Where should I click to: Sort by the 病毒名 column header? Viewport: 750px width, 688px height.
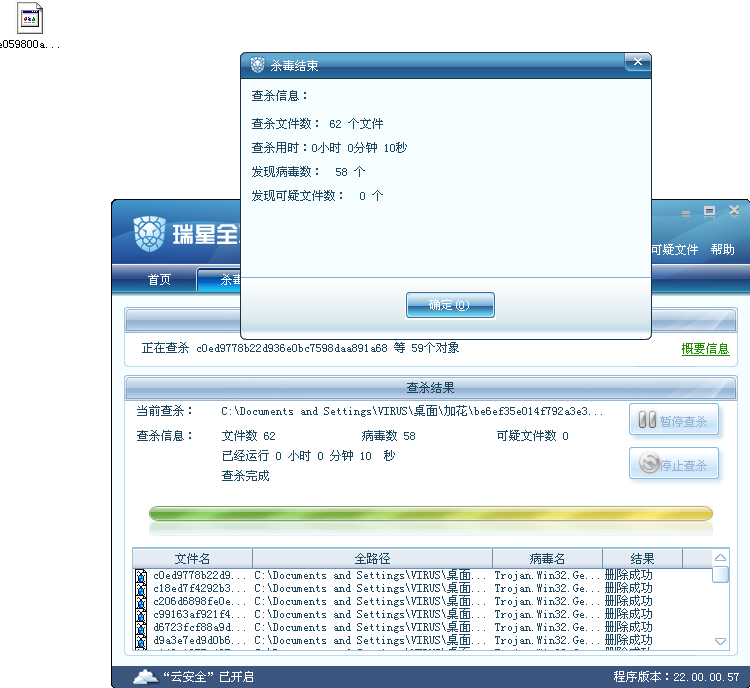click(x=547, y=558)
